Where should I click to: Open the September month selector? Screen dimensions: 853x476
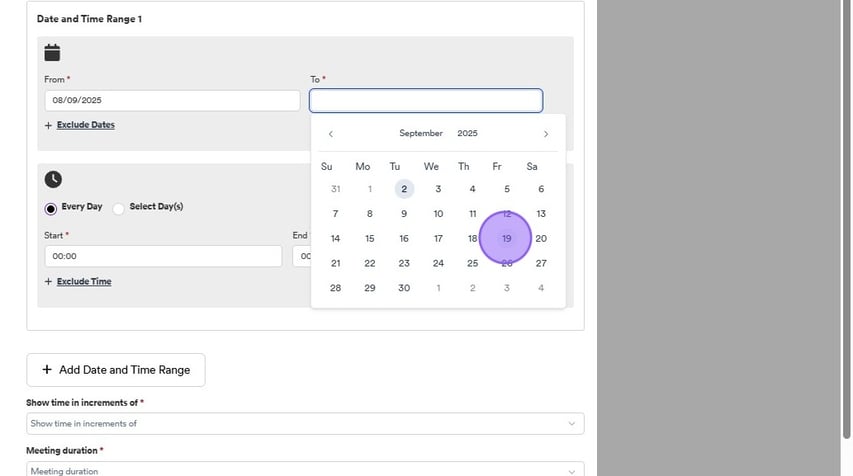[420, 134]
